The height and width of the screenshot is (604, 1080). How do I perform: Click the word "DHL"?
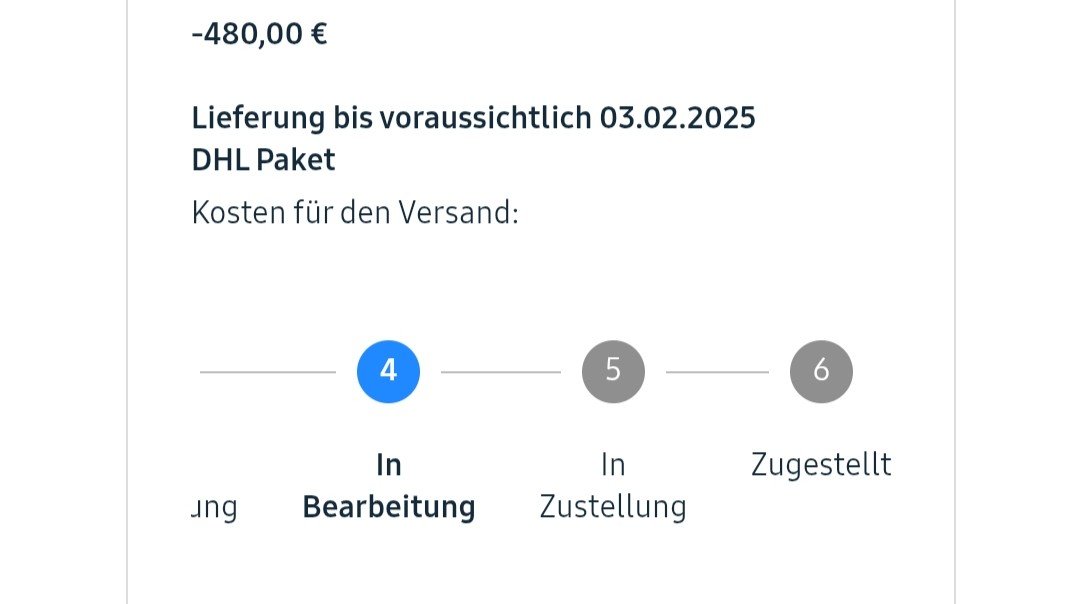tap(219, 160)
